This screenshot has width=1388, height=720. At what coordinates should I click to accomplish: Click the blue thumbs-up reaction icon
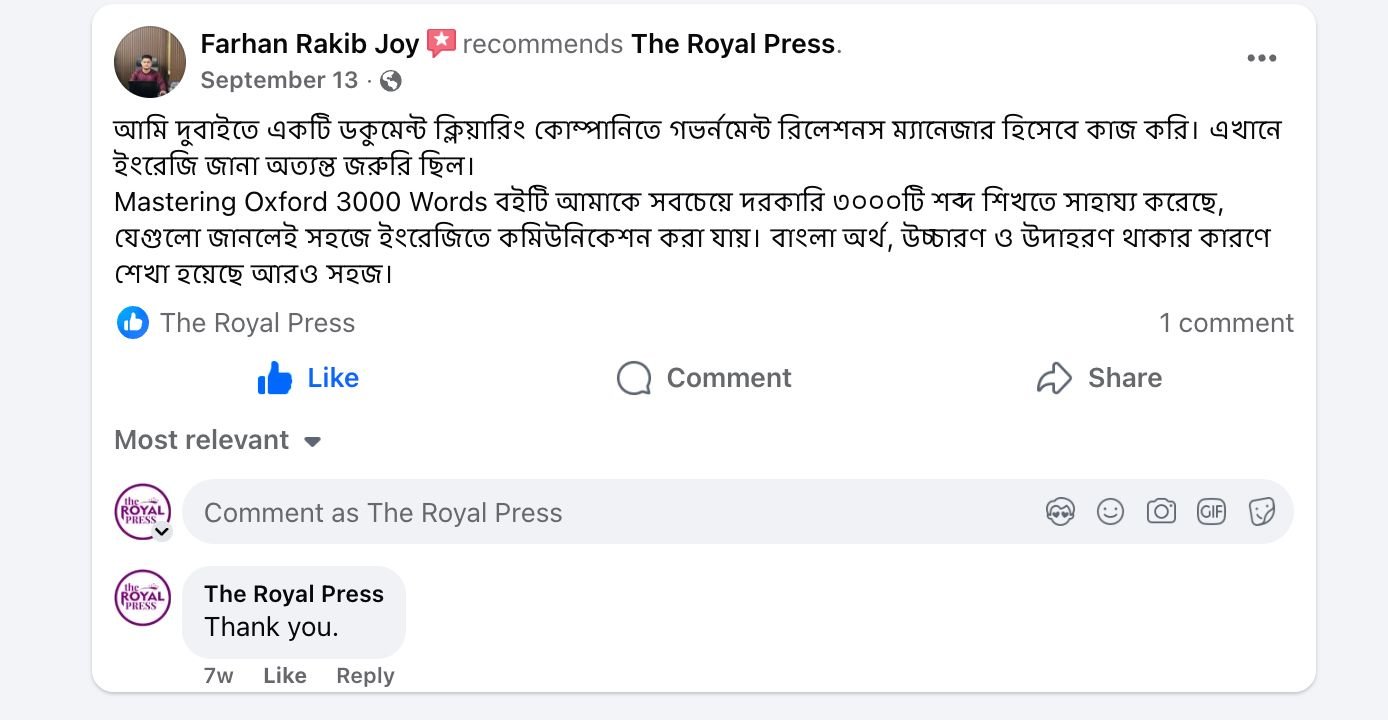tap(132, 323)
